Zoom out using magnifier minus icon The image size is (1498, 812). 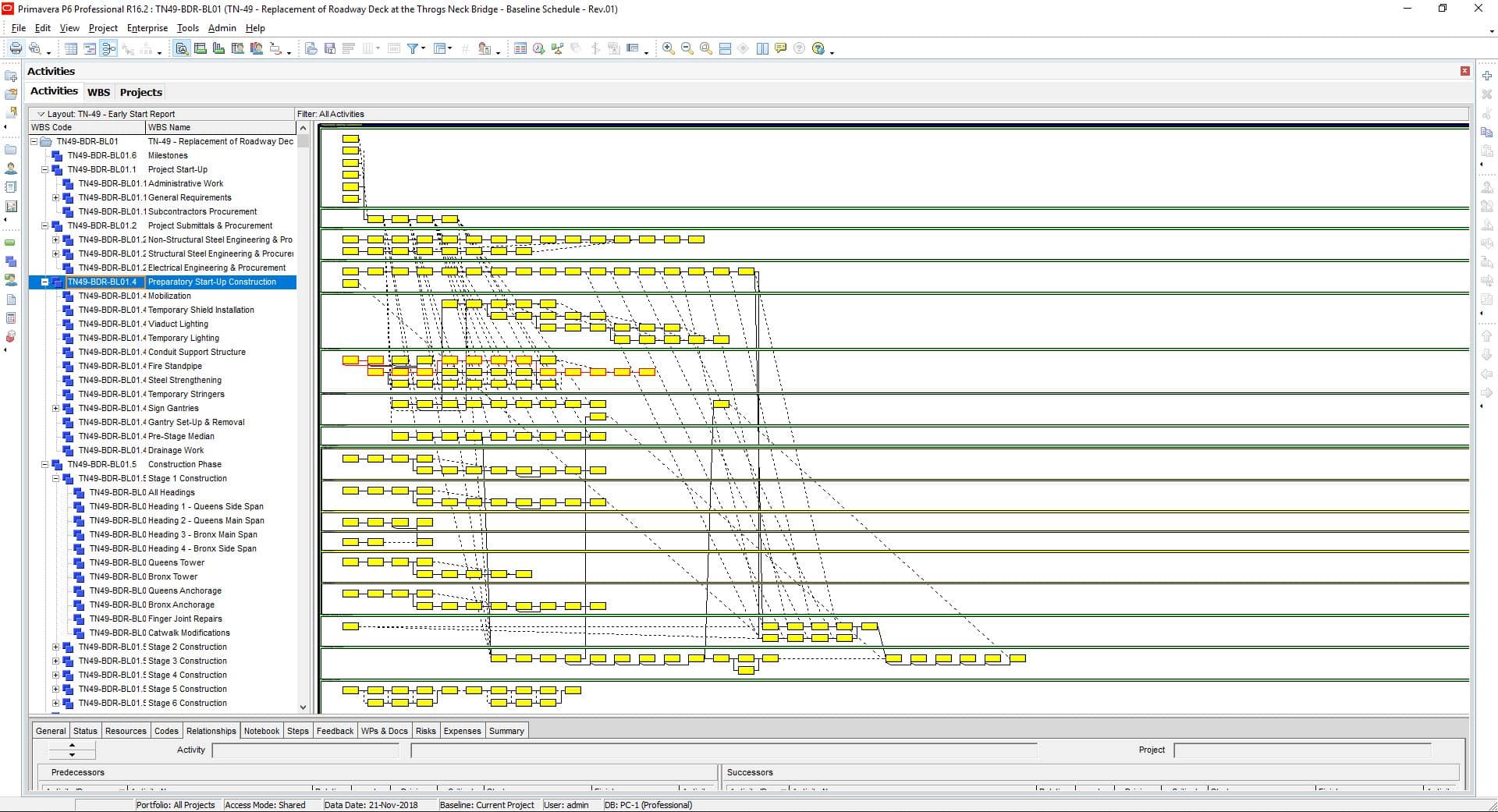point(687,48)
